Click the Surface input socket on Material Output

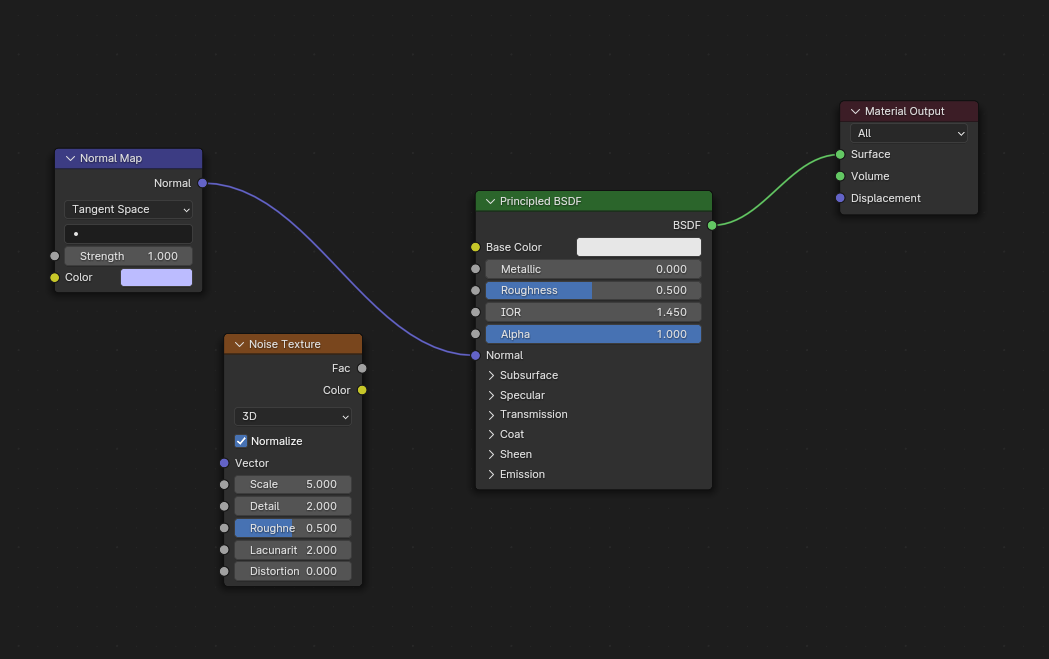840,154
